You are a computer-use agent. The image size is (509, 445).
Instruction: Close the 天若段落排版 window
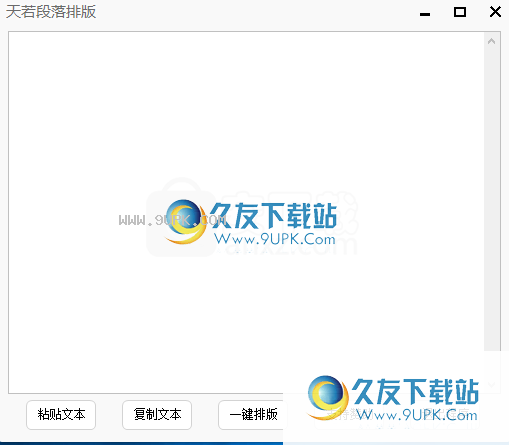495,12
